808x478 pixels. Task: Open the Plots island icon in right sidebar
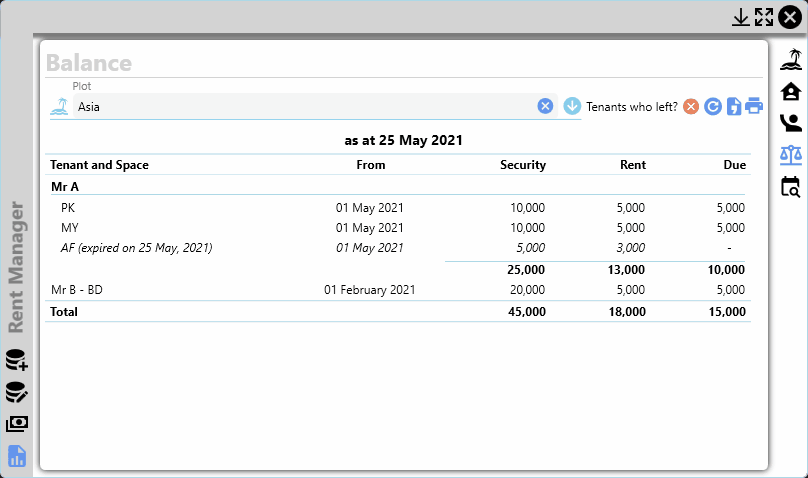791,60
